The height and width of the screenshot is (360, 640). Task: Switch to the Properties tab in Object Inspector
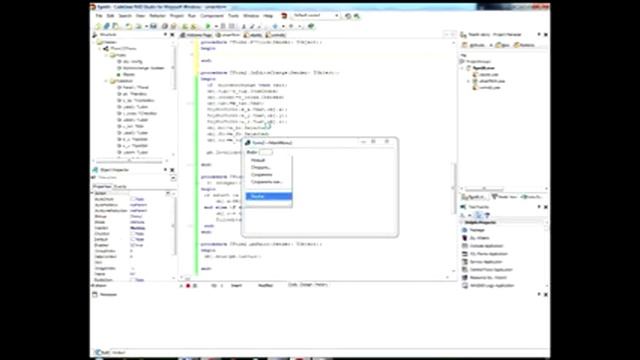click(x=102, y=186)
